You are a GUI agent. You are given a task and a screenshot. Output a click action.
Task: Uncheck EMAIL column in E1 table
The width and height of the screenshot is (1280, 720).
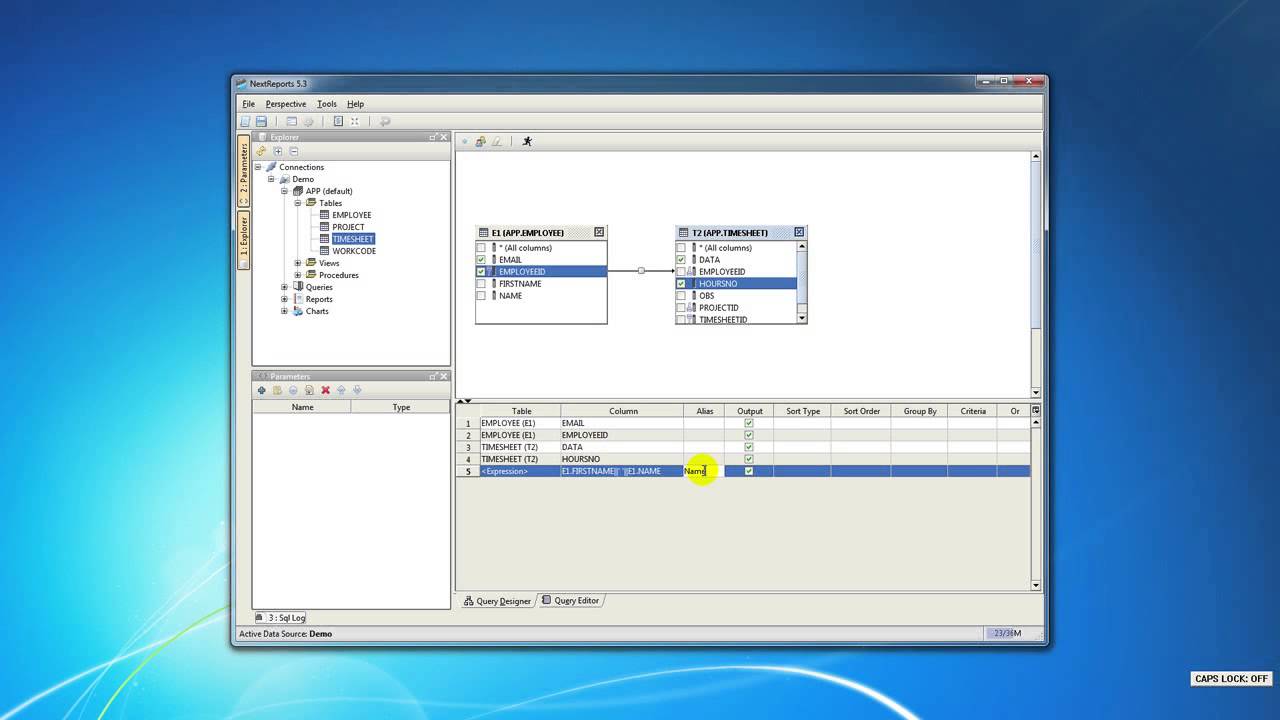pyautogui.click(x=481, y=260)
